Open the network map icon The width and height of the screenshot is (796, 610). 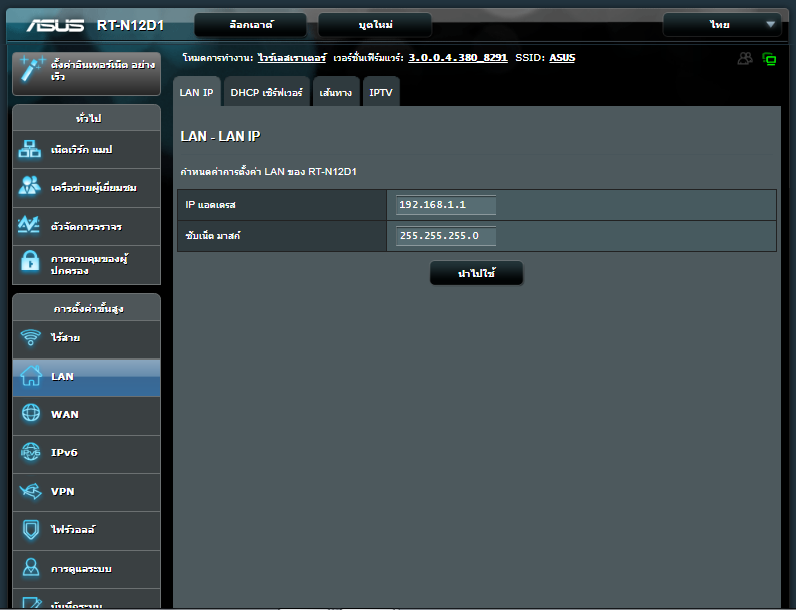pos(30,149)
